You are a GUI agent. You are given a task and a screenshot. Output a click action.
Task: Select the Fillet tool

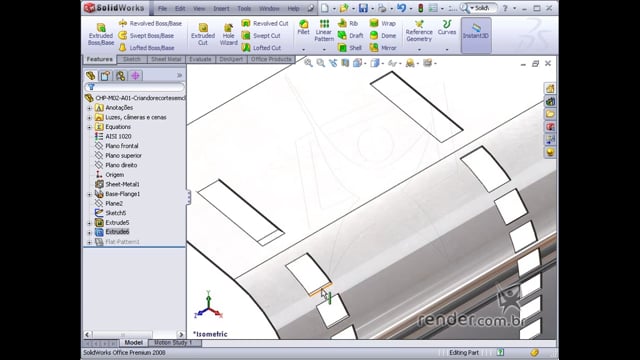click(x=303, y=27)
